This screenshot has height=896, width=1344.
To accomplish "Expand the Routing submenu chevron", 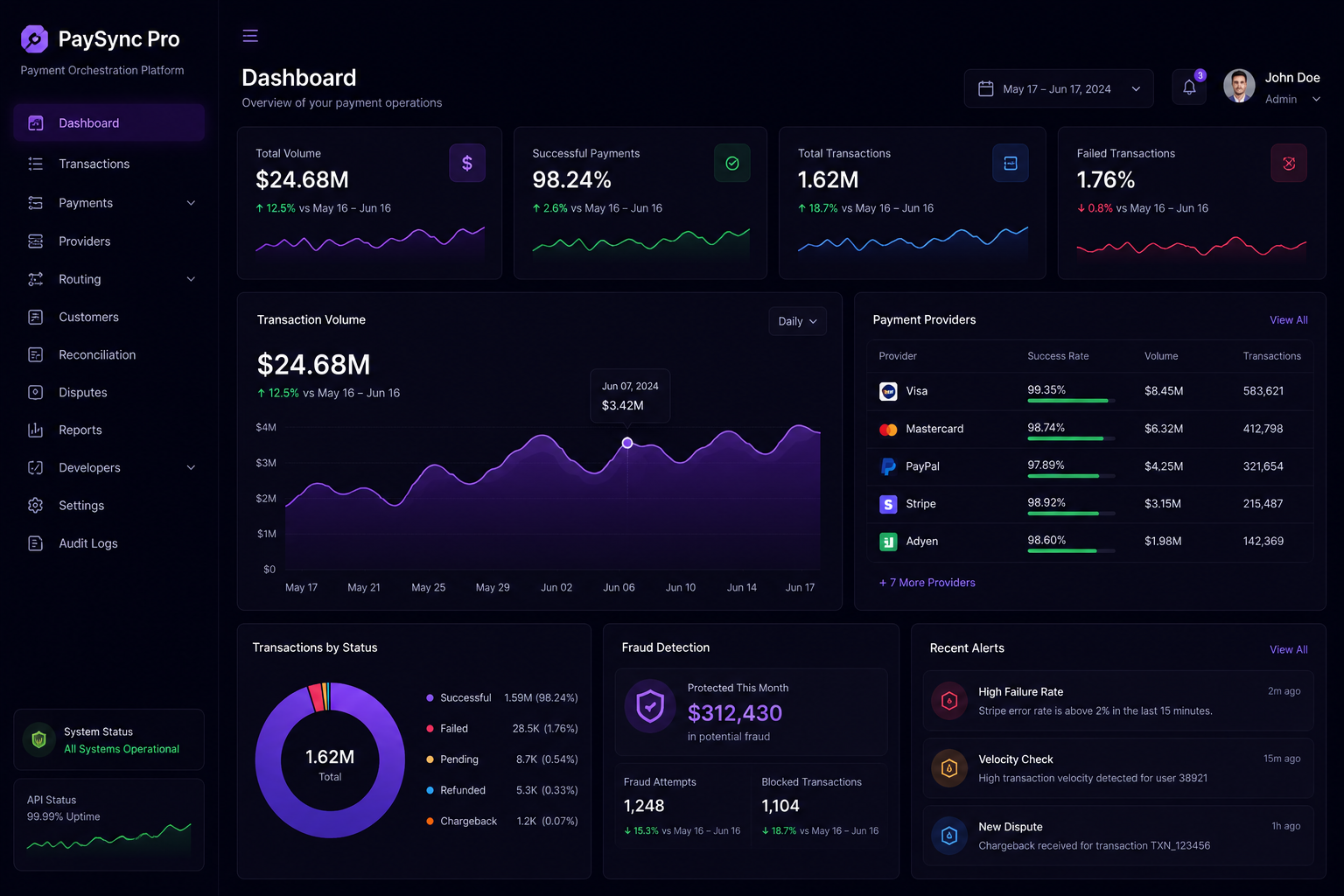I will (191, 279).
